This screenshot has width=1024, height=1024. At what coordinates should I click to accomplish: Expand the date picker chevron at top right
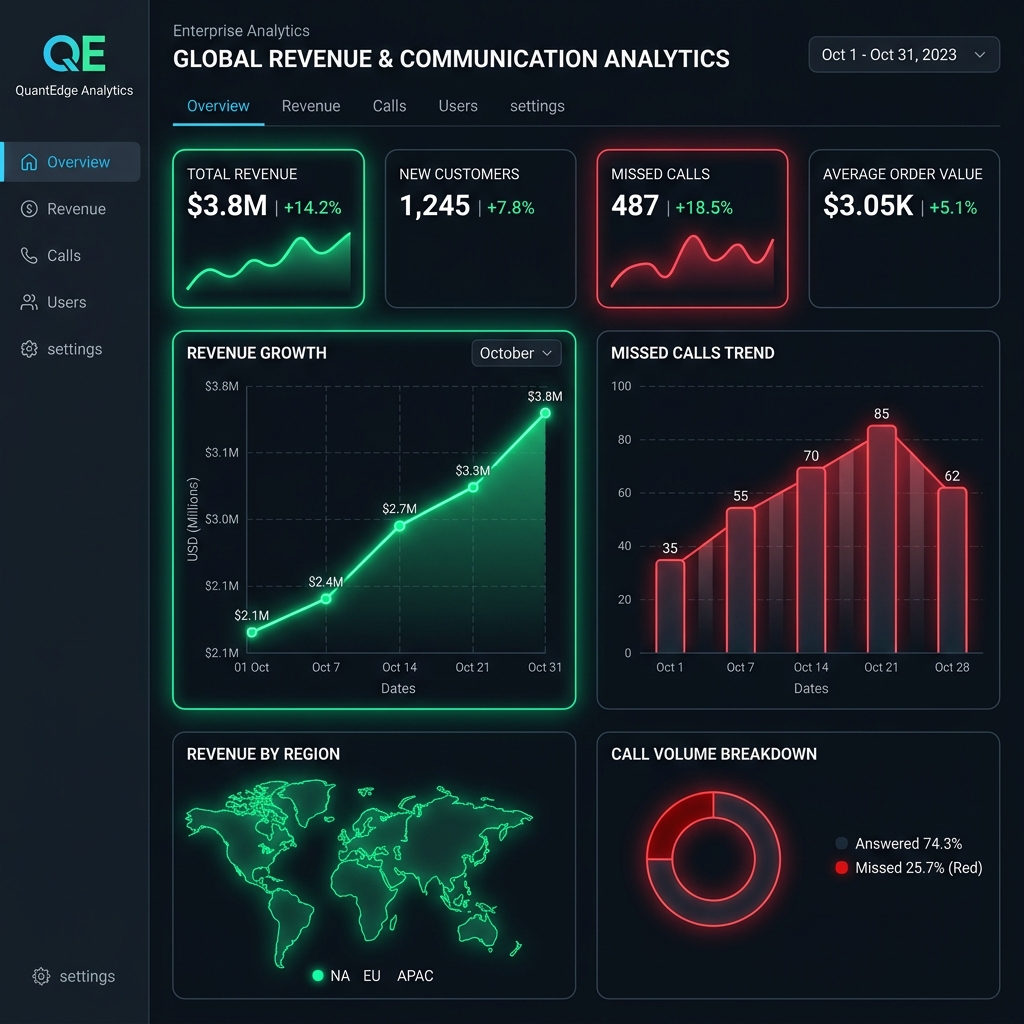980,54
